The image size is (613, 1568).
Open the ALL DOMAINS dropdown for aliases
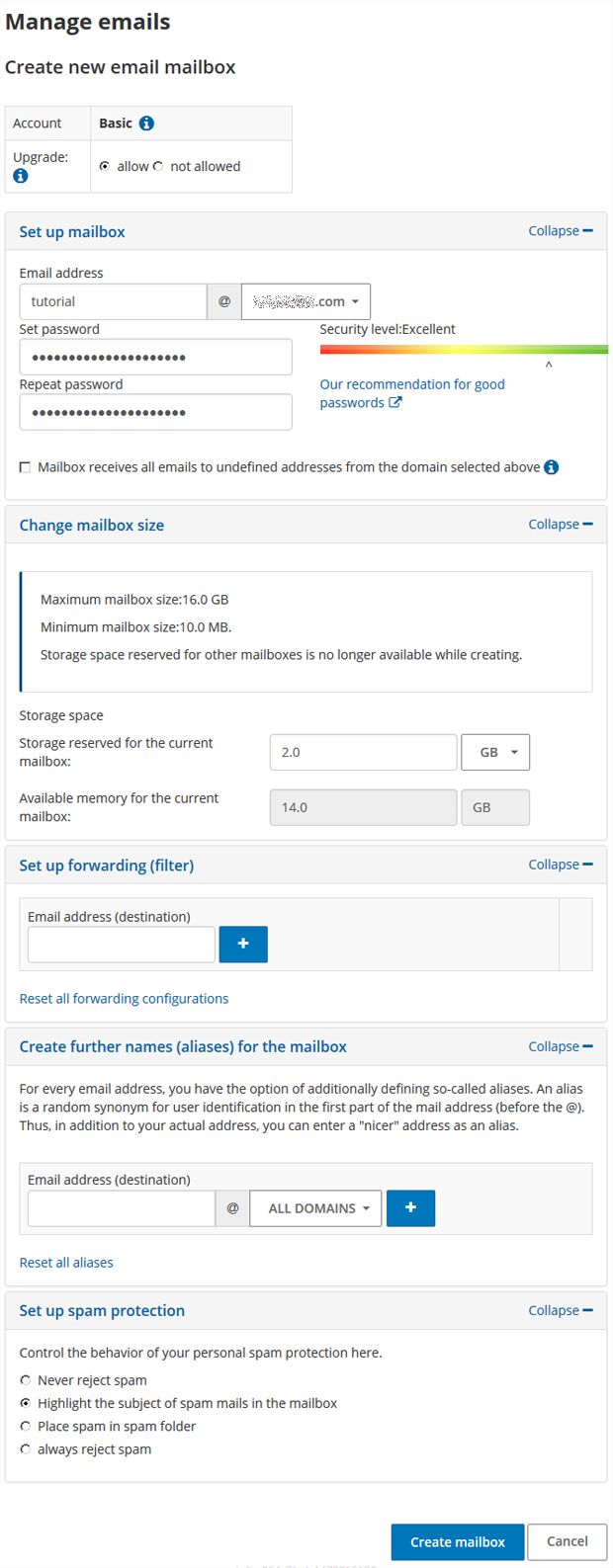point(314,1207)
